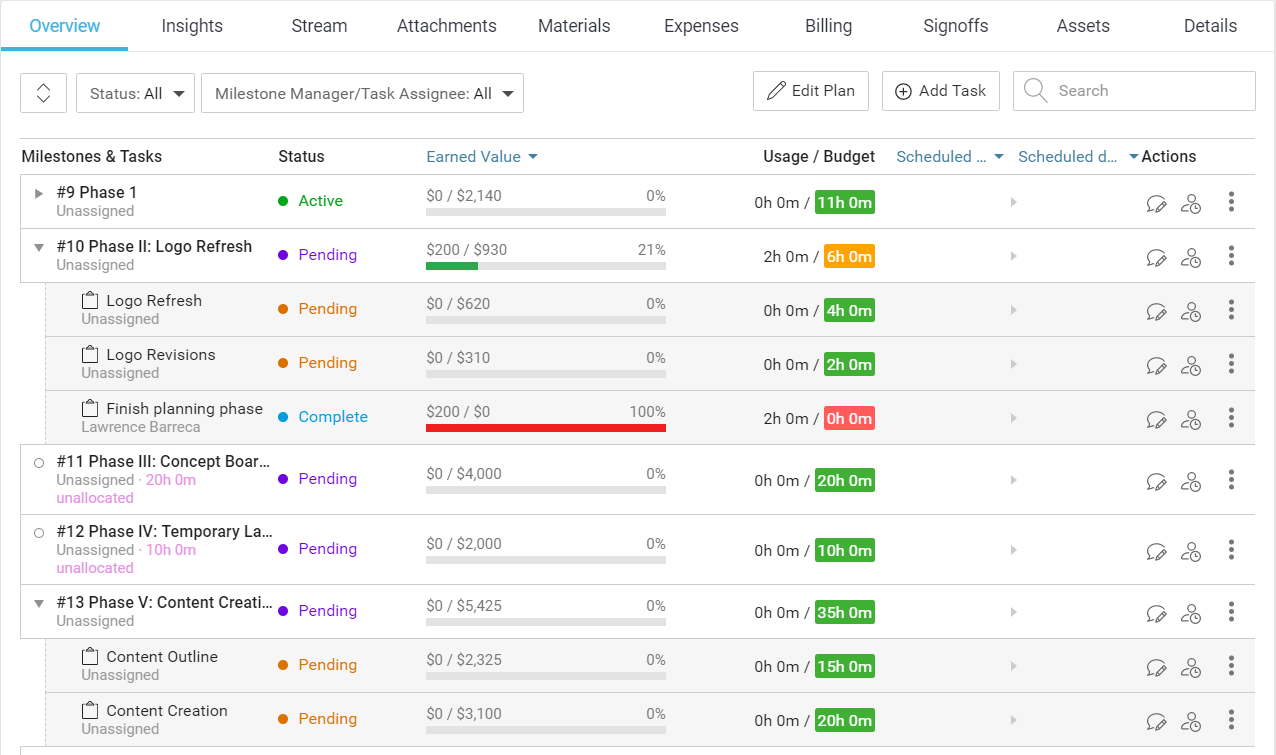Click the Edit Plan button
Viewport: 1276px width, 755px height.
pos(810,90)
